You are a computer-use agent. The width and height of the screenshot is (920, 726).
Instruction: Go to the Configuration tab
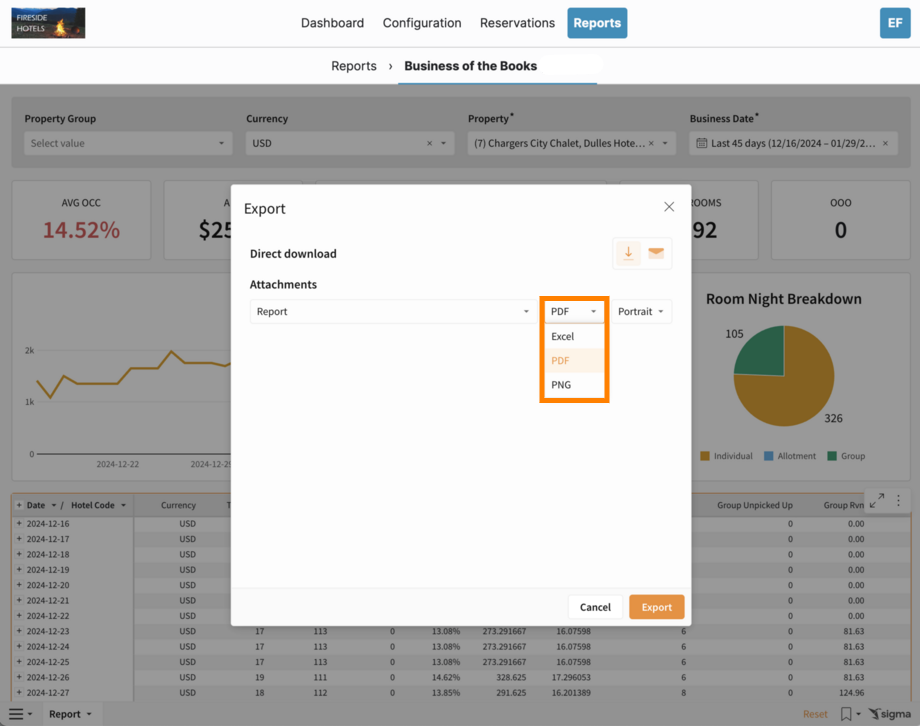(x=422, y=23)
